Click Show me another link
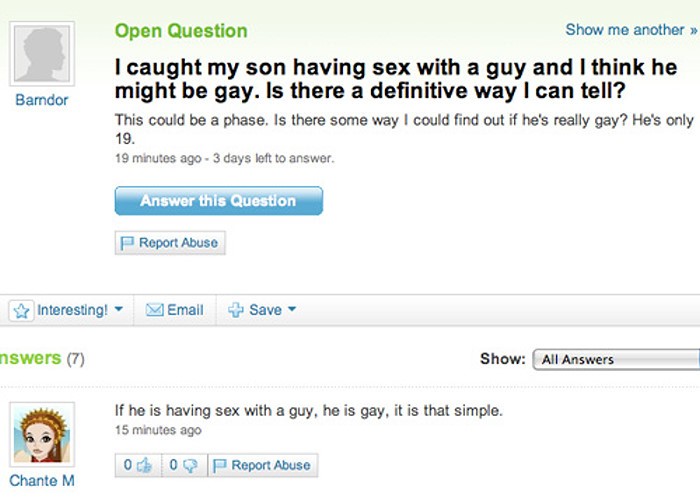 [631, 30]
